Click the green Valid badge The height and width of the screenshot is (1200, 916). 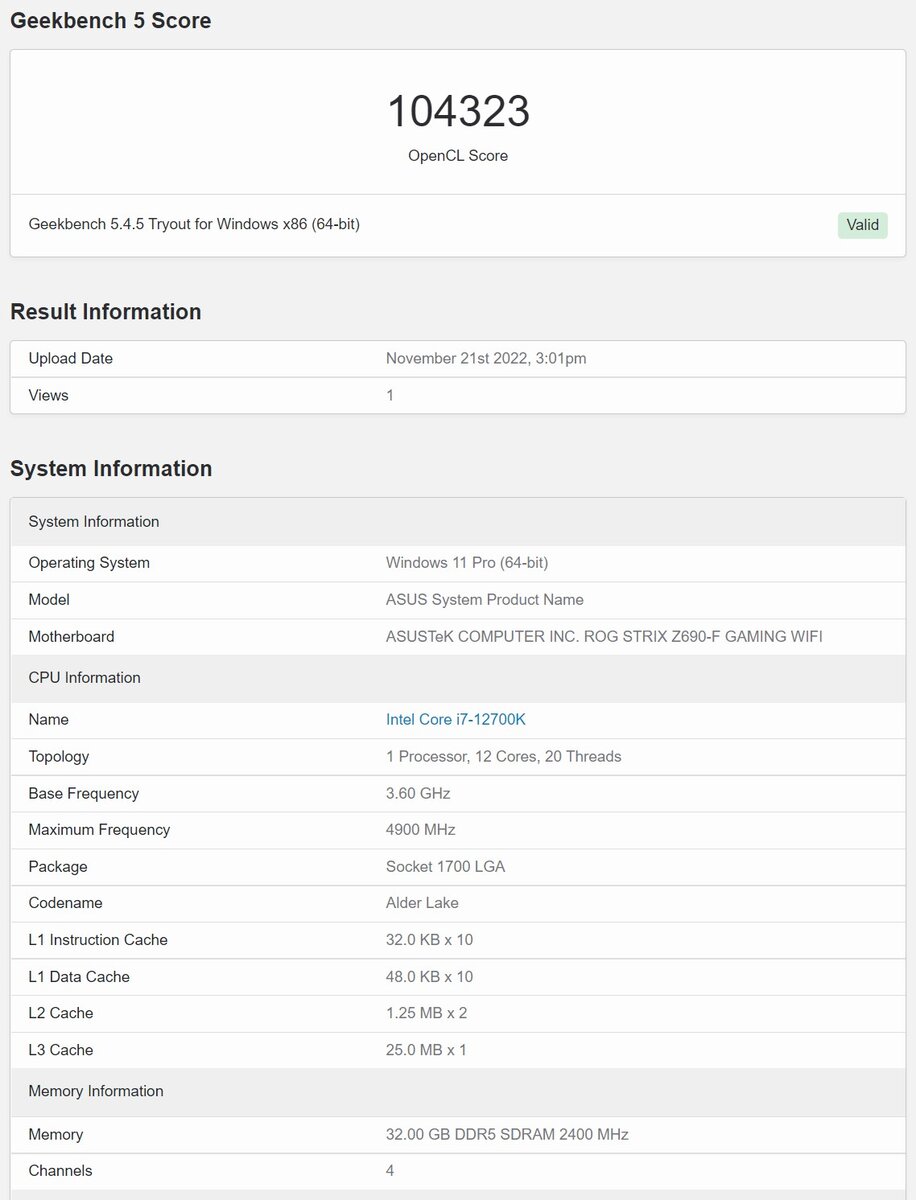tap(862, 225)
